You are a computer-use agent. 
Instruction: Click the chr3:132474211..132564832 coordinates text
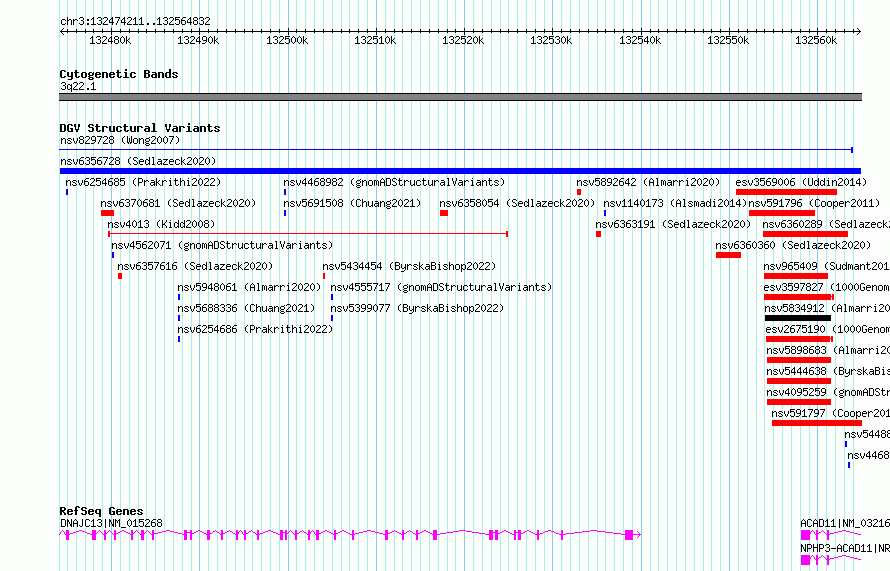pyautogui.click(x=135, y=22)
